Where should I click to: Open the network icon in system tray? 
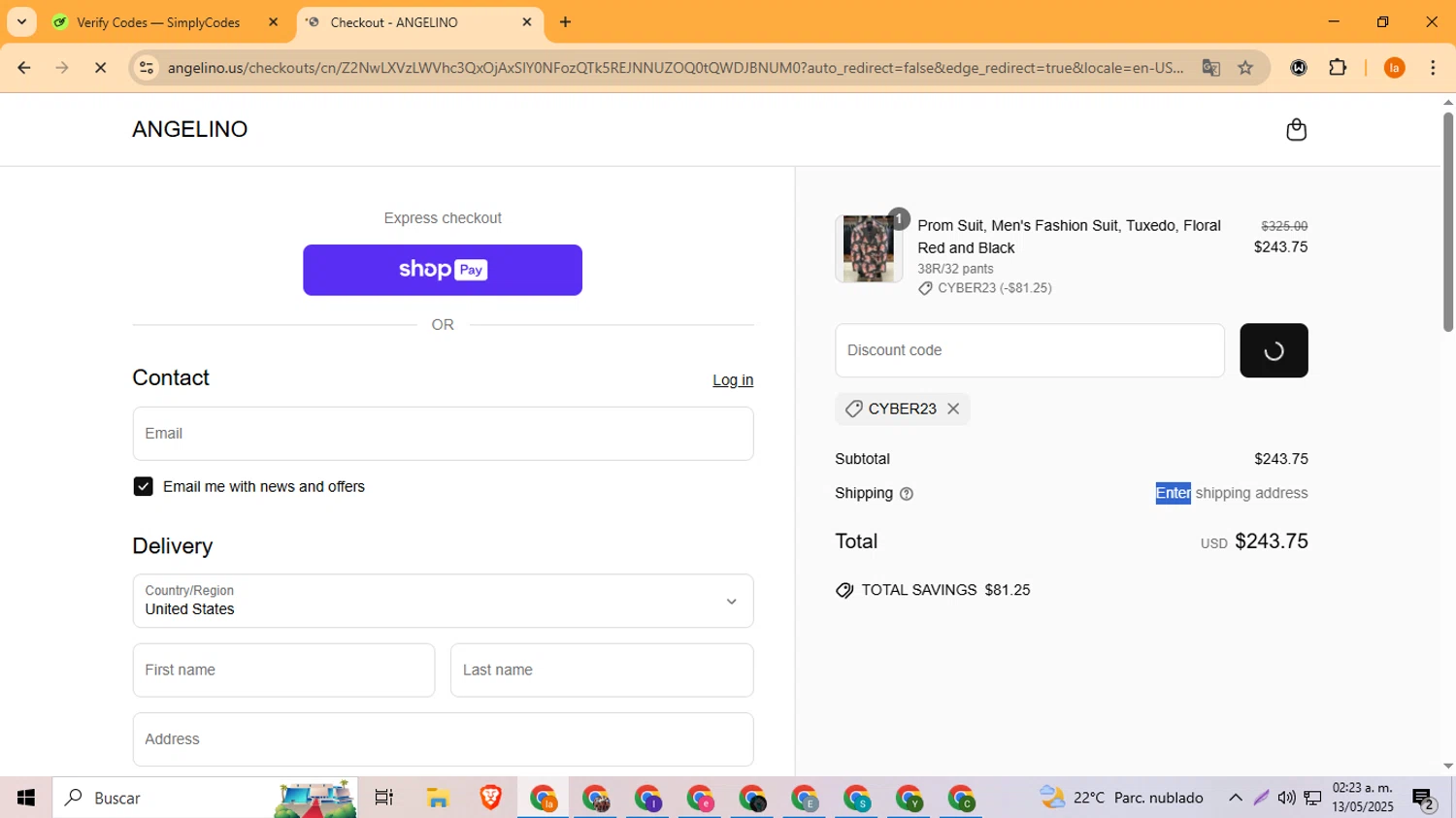[1312, 798]
